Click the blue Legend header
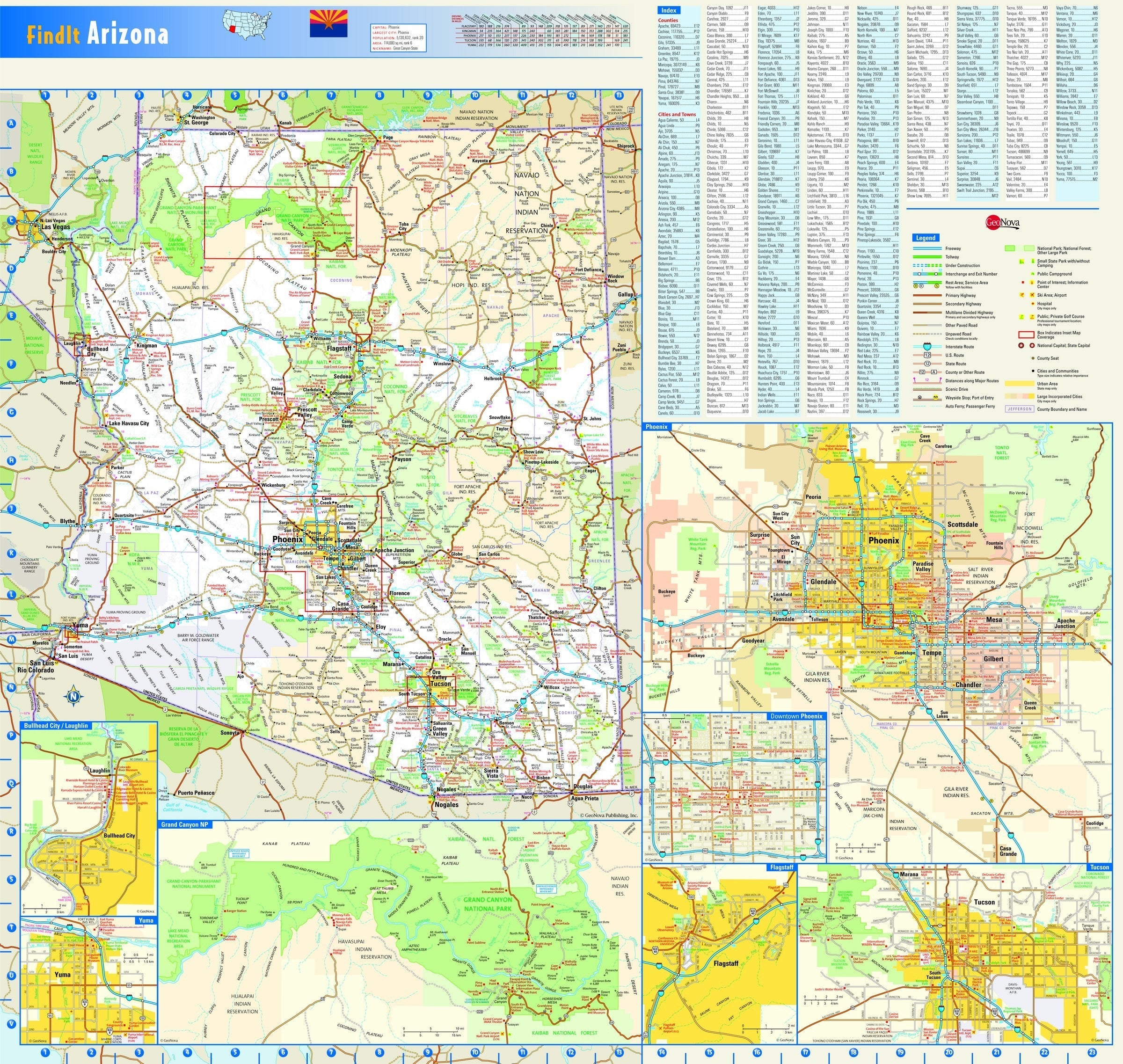This screenshot has height=1064, width=1123. (926, 238)
